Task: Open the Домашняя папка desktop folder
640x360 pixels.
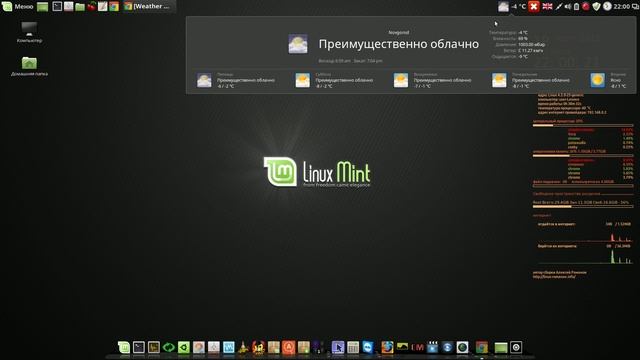Action: coord(29,66)
